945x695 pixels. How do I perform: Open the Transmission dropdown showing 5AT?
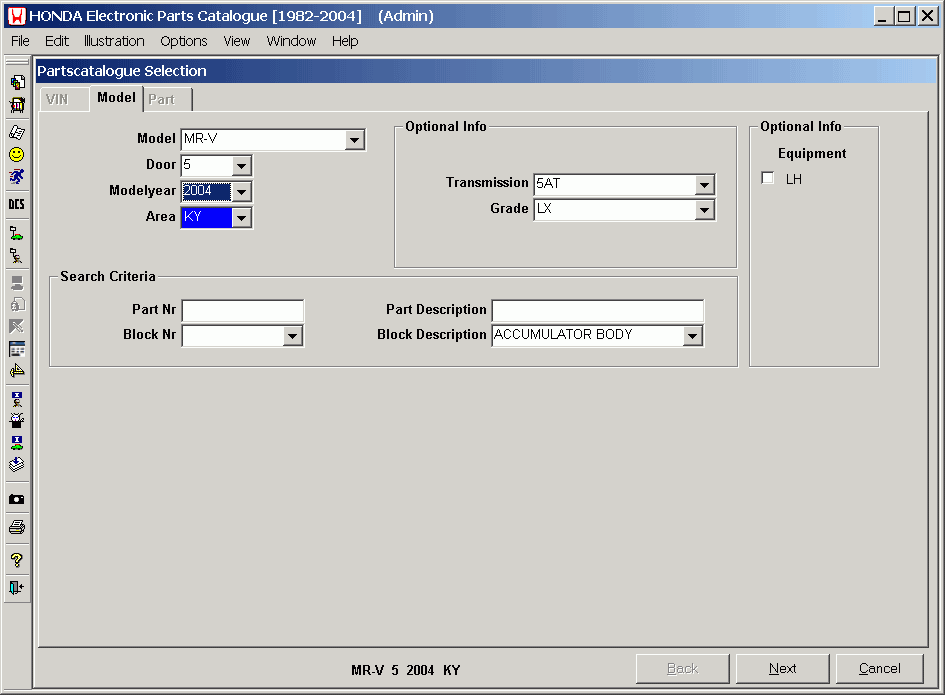pyautogui.click(x=704, y=184)
